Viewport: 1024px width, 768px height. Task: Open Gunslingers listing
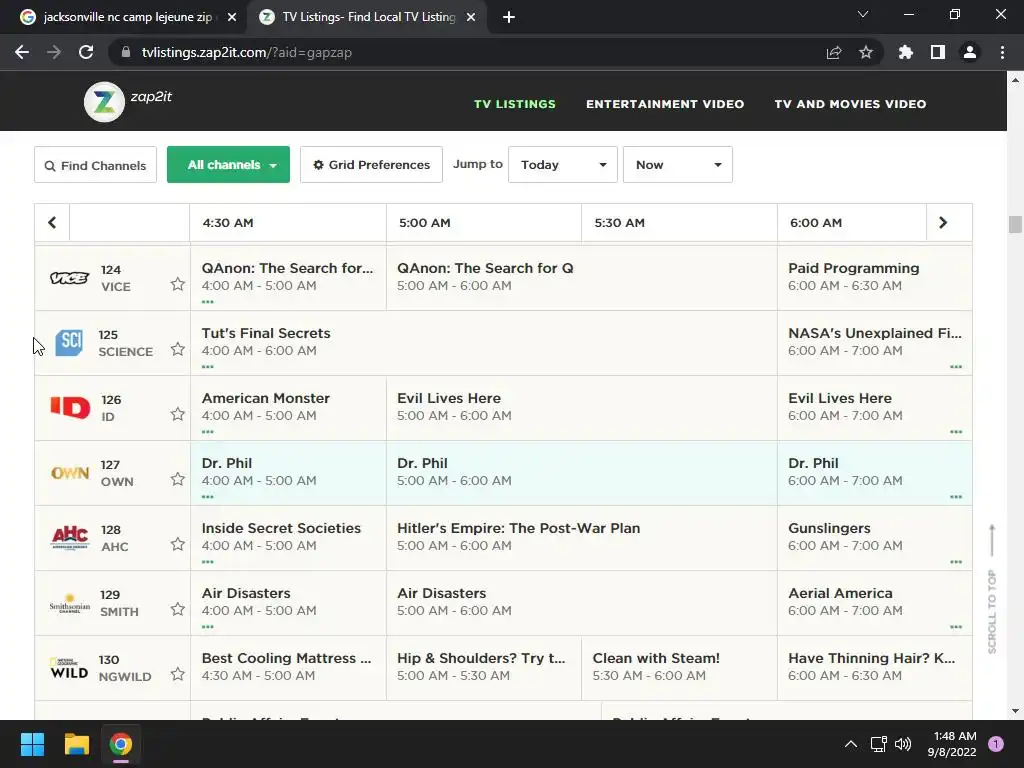click(874, 537)
